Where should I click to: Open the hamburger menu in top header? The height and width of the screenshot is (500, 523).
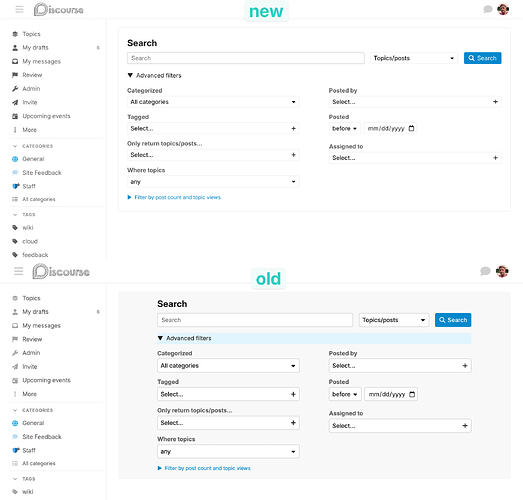click(x=20, y=9)
